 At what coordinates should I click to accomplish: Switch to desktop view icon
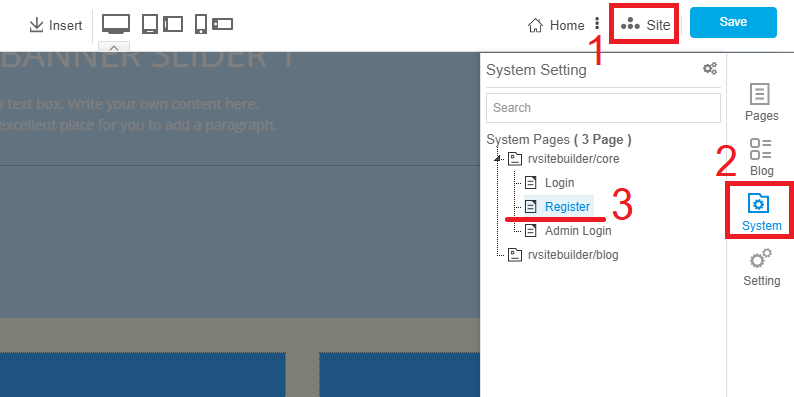click(116, 24)
